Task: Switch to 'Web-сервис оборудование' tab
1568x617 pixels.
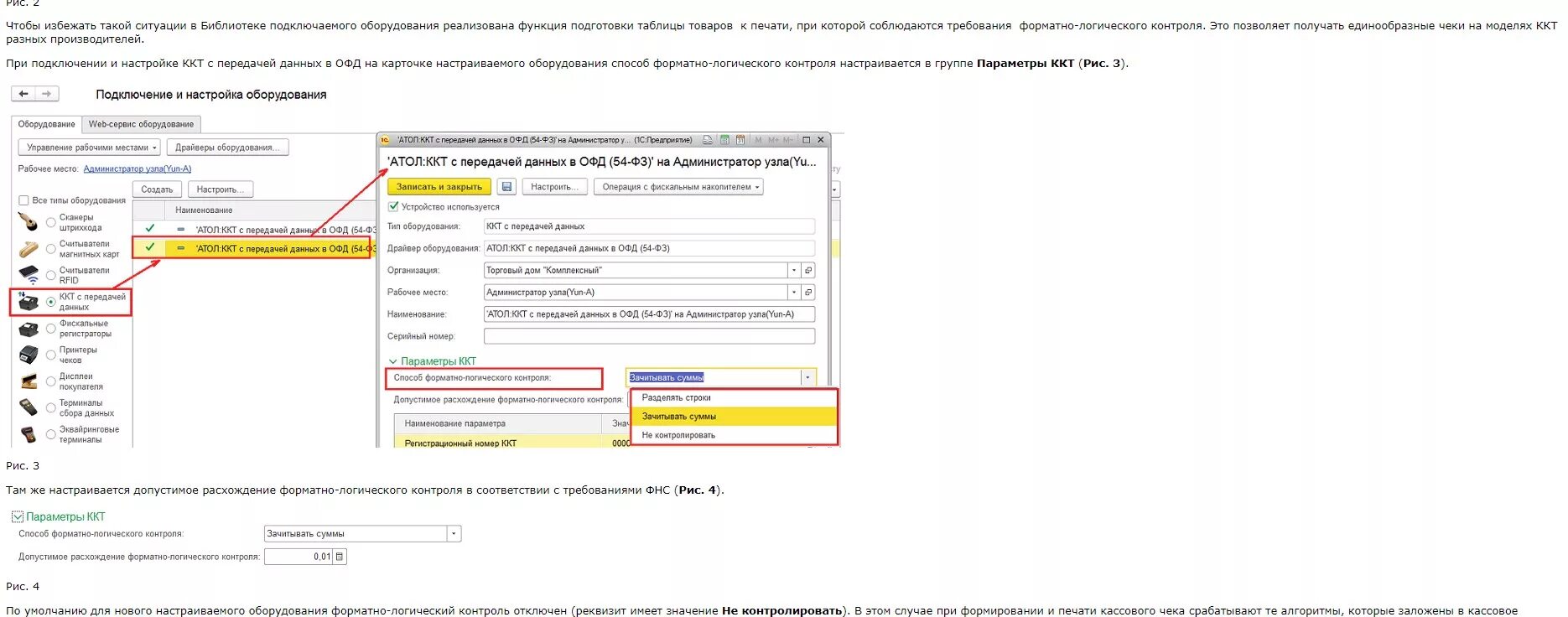Action: (x=141, y=124)
